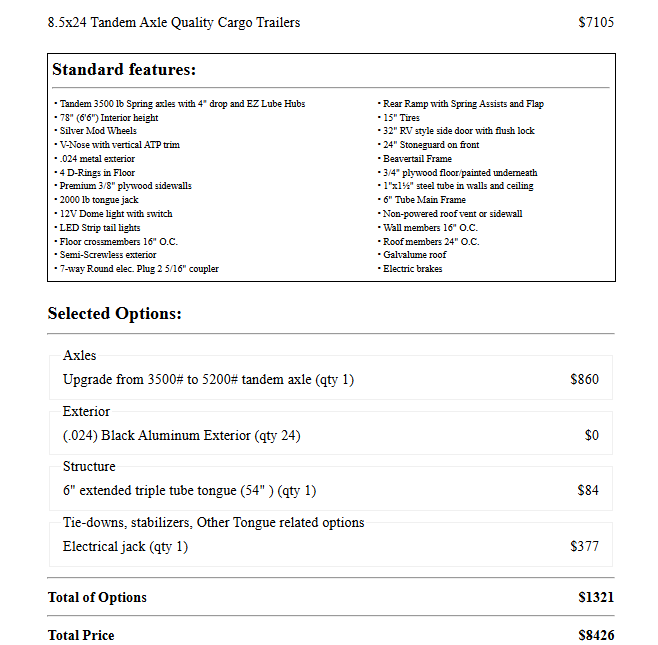Click the Total Price label
The image size is (658, 645).
click(x=81, y=636)
